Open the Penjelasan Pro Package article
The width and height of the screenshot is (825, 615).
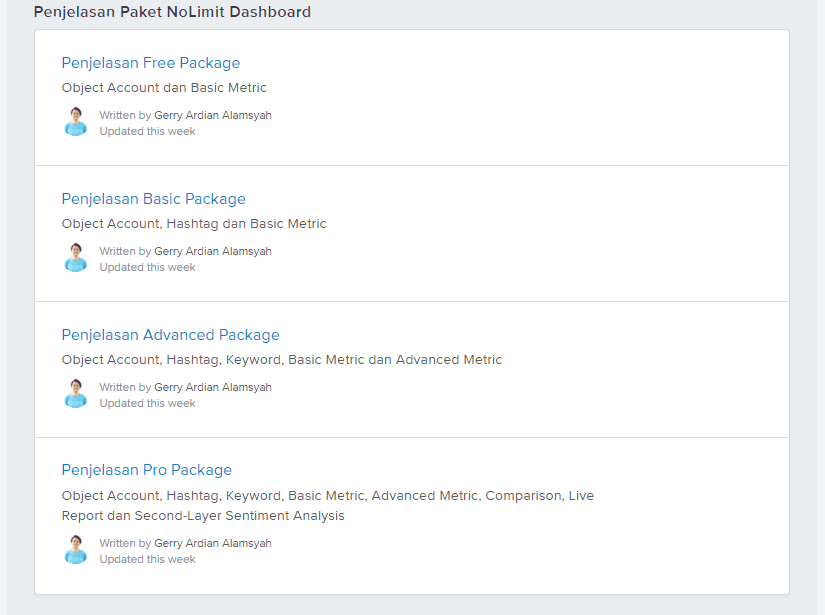coord(147,470)
